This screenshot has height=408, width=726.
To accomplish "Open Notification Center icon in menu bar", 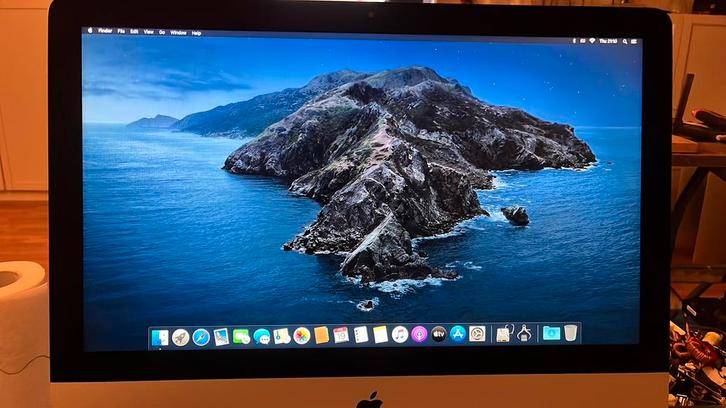I will tap(634, 42).
